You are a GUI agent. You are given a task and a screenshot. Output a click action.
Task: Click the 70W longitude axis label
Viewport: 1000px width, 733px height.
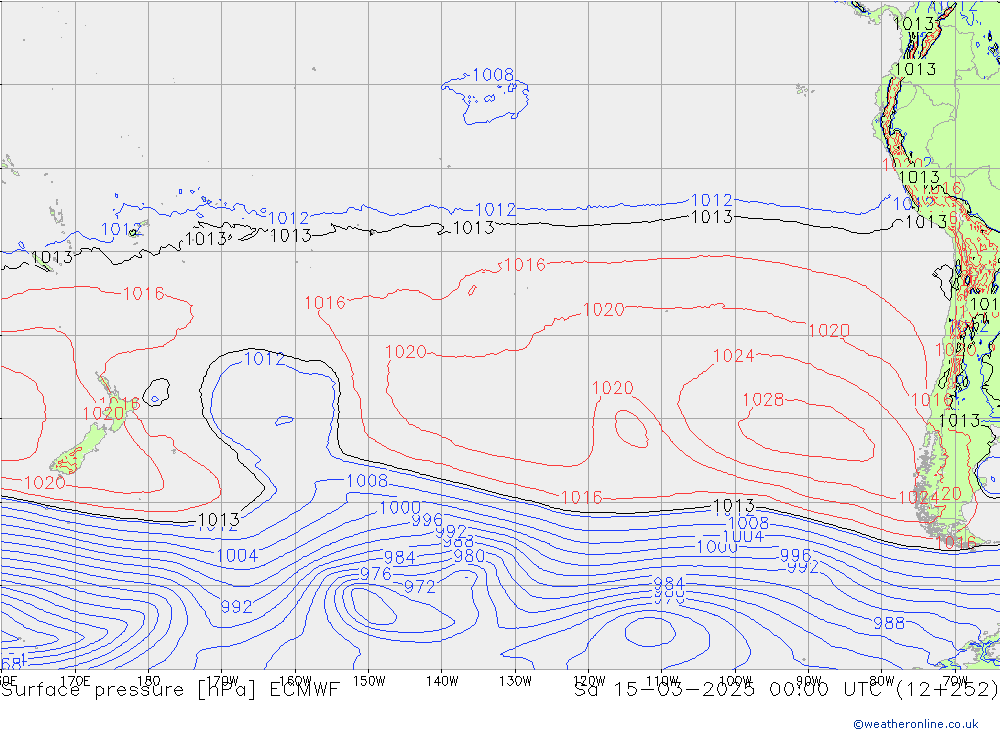click(955, 681)
